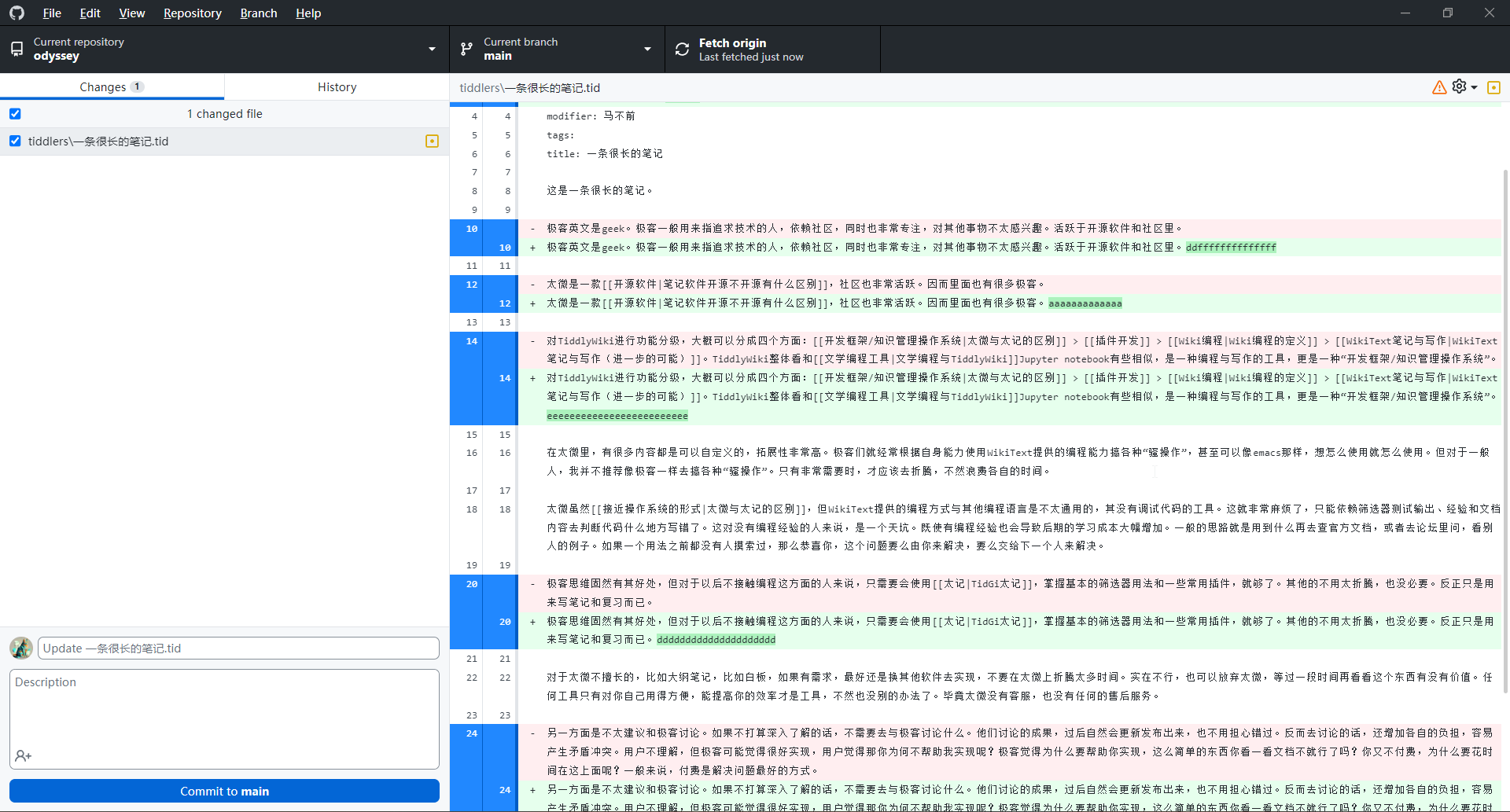This screenshot has width=1510, height=812.
Task: Click the modified file status icon in diff header
Action: (x=1493, y=87)
